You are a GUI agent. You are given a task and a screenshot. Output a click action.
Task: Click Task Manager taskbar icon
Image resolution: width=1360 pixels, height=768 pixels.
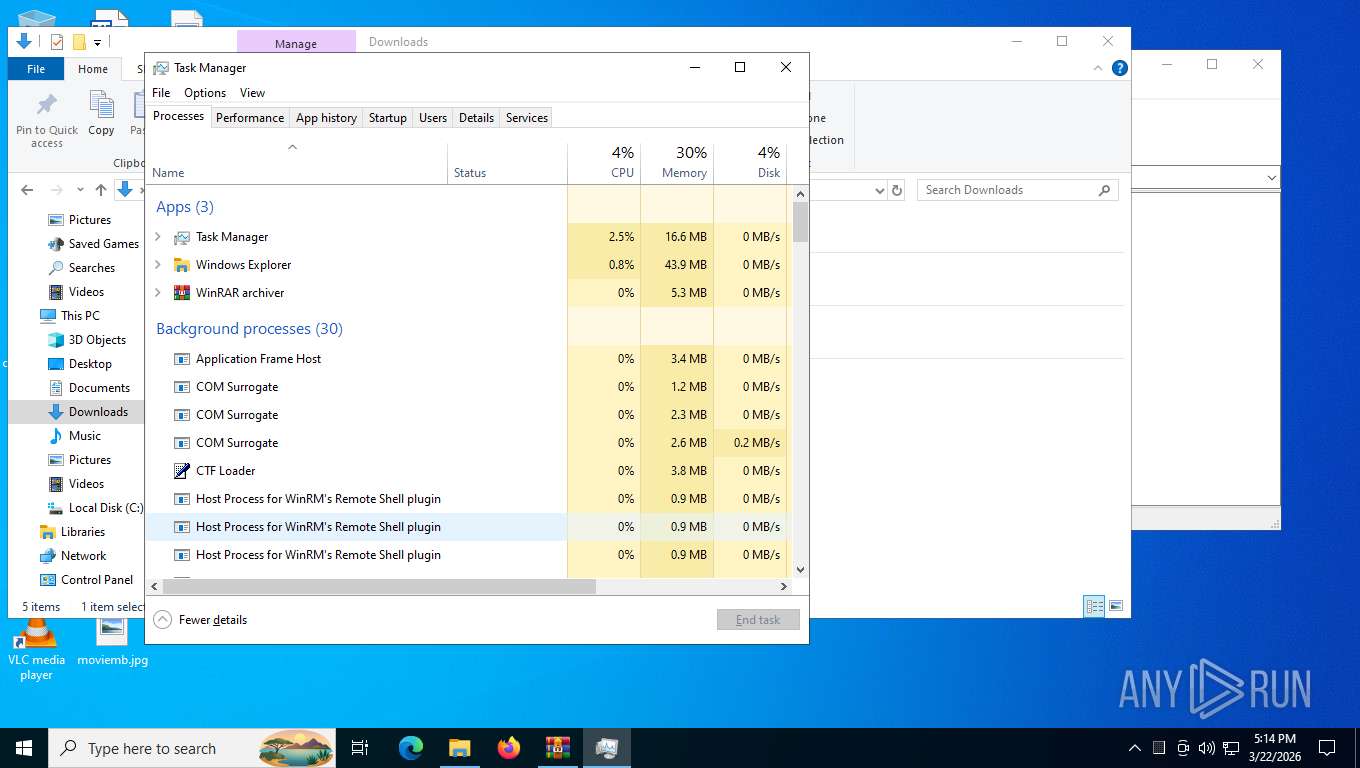click(607, 748)
